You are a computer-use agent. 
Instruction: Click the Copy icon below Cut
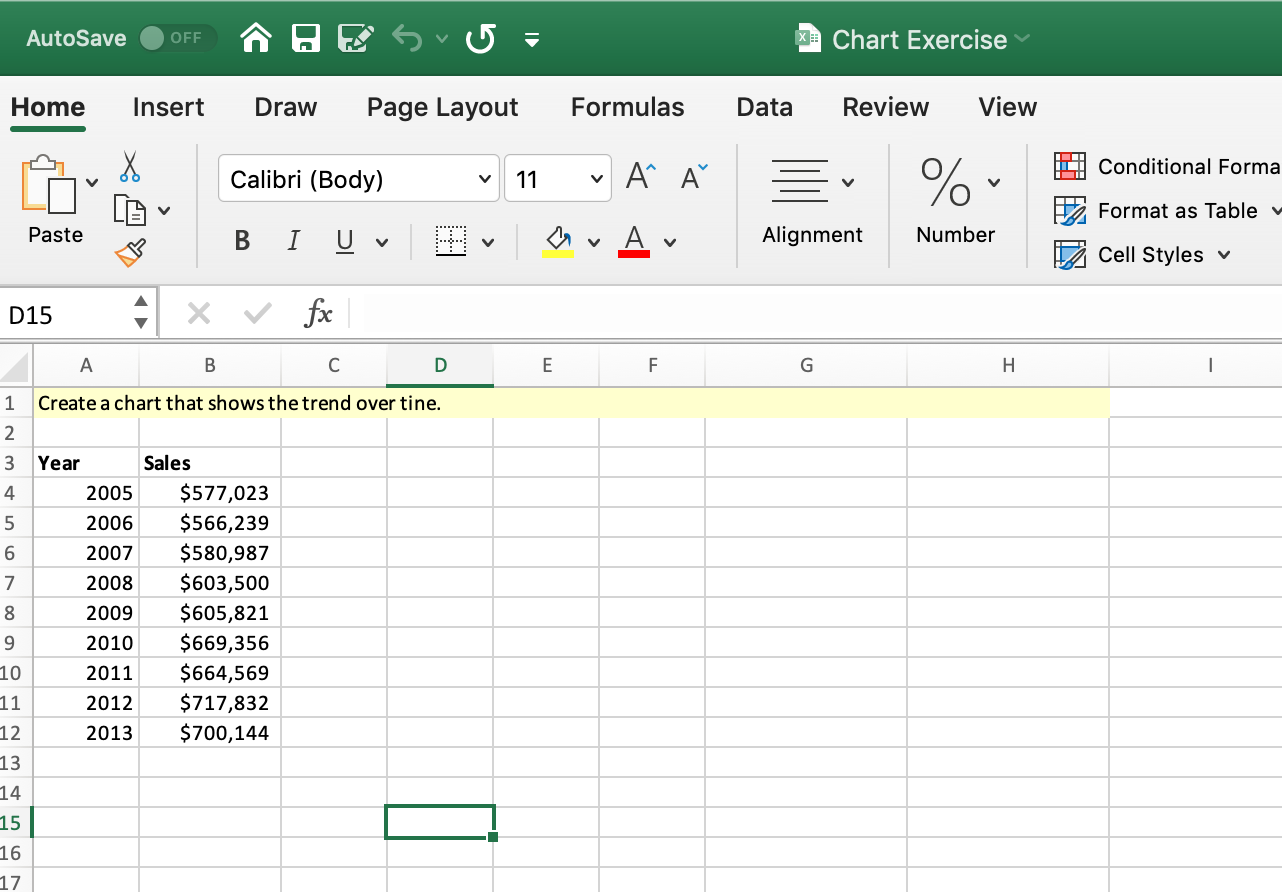(x=129, y=210)
